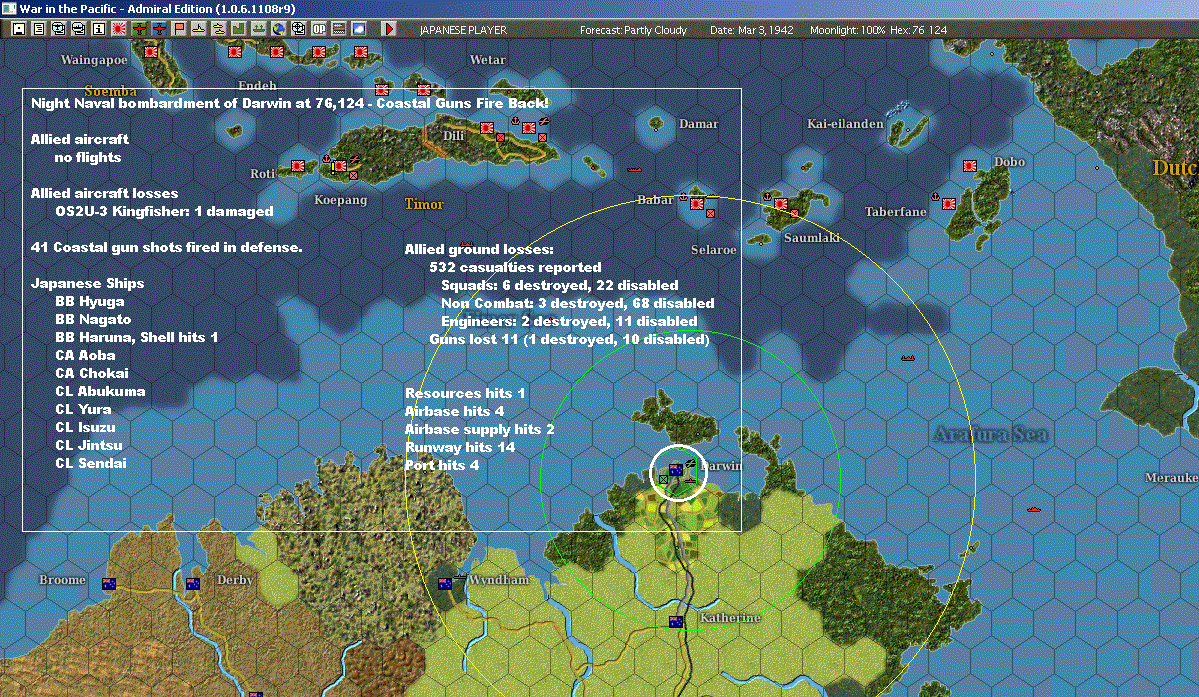The width and height of the screenshot is (1199, 697).
Task: Click the Night Naval bombardment of Darwin heading
Action: [x=290, y=103]
